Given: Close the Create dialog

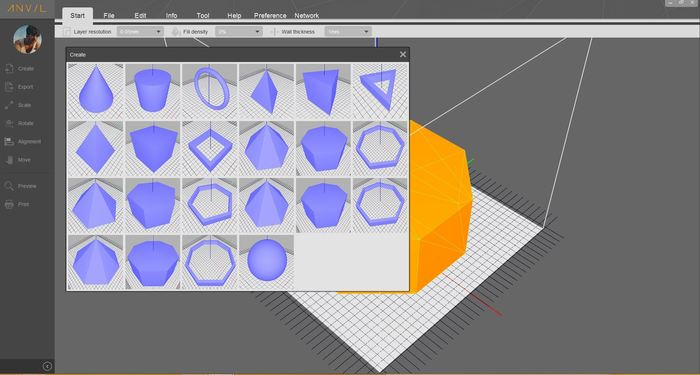Looking at the screenshot, I should [403, 54].
